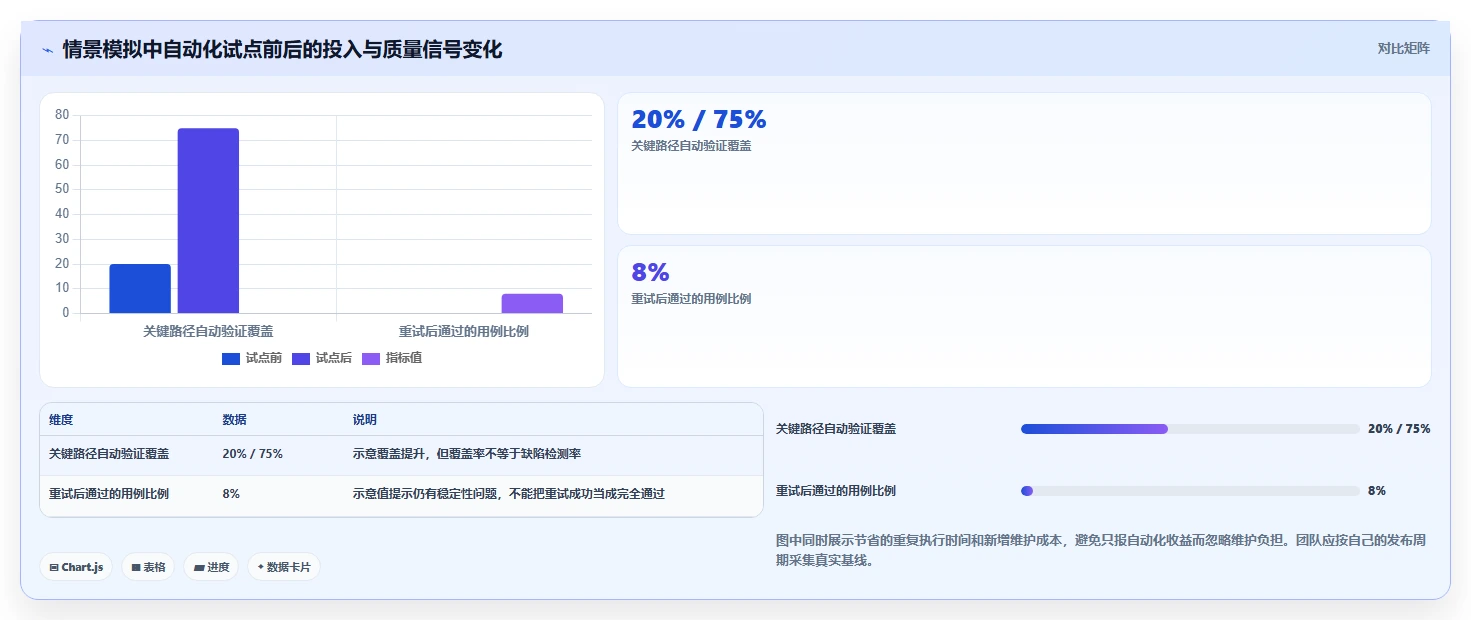The width and height of the screenshot is (1471, 620).
Task: Toggle the 指标值 legend entry
Action: pyautogui.click(x=392, y=358)
